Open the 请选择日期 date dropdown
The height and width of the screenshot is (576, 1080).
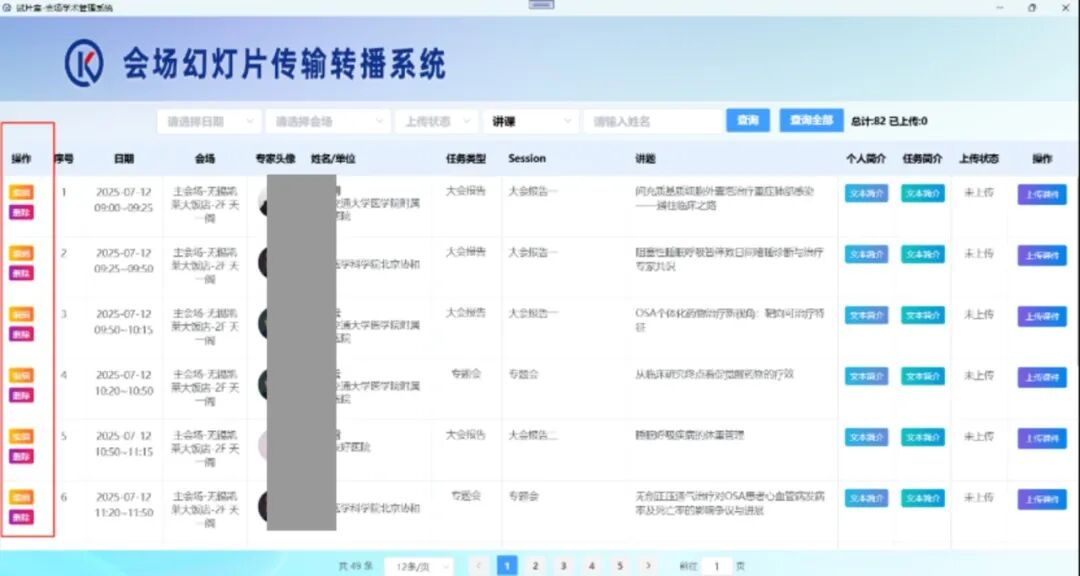208,121
